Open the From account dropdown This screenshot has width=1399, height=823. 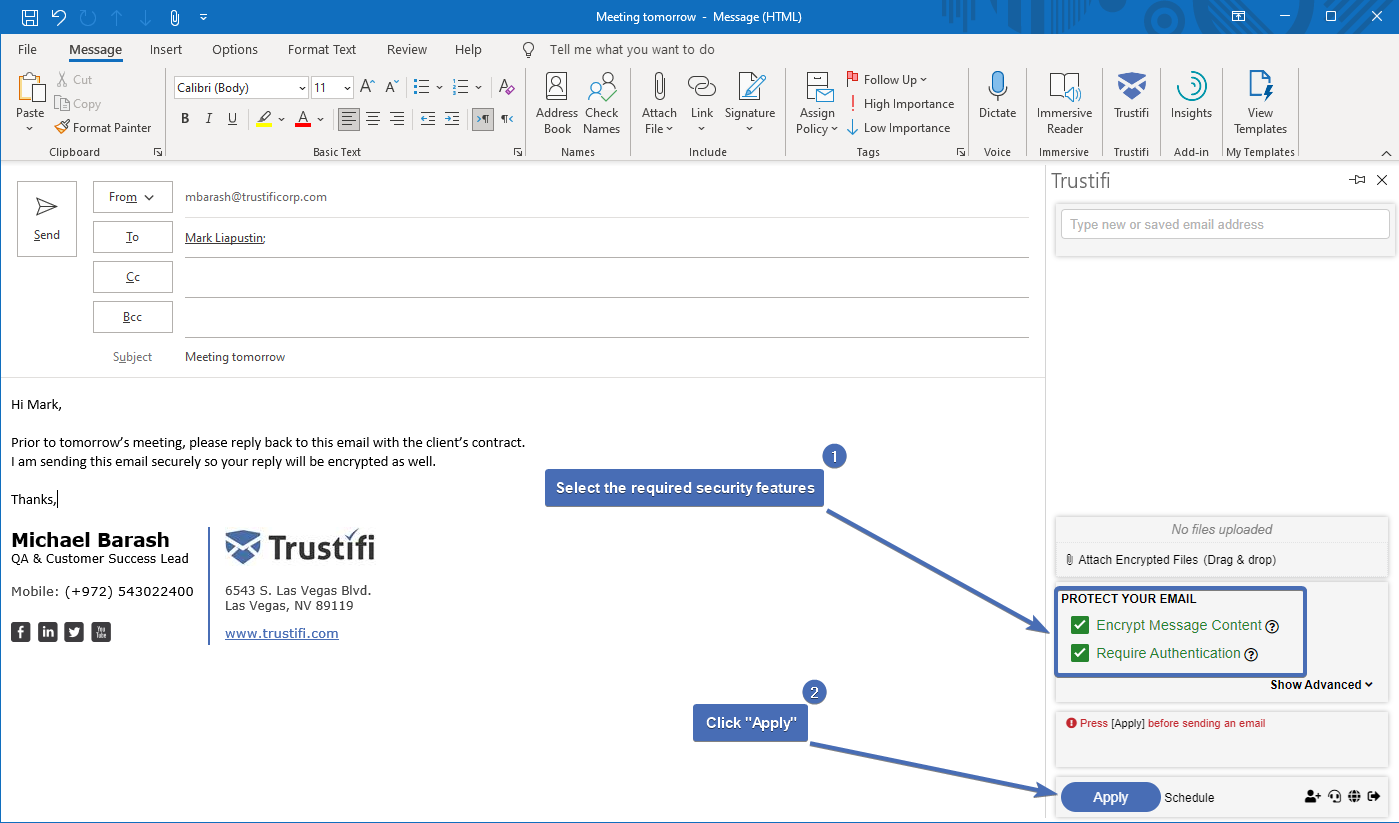(x=133, y=197)
